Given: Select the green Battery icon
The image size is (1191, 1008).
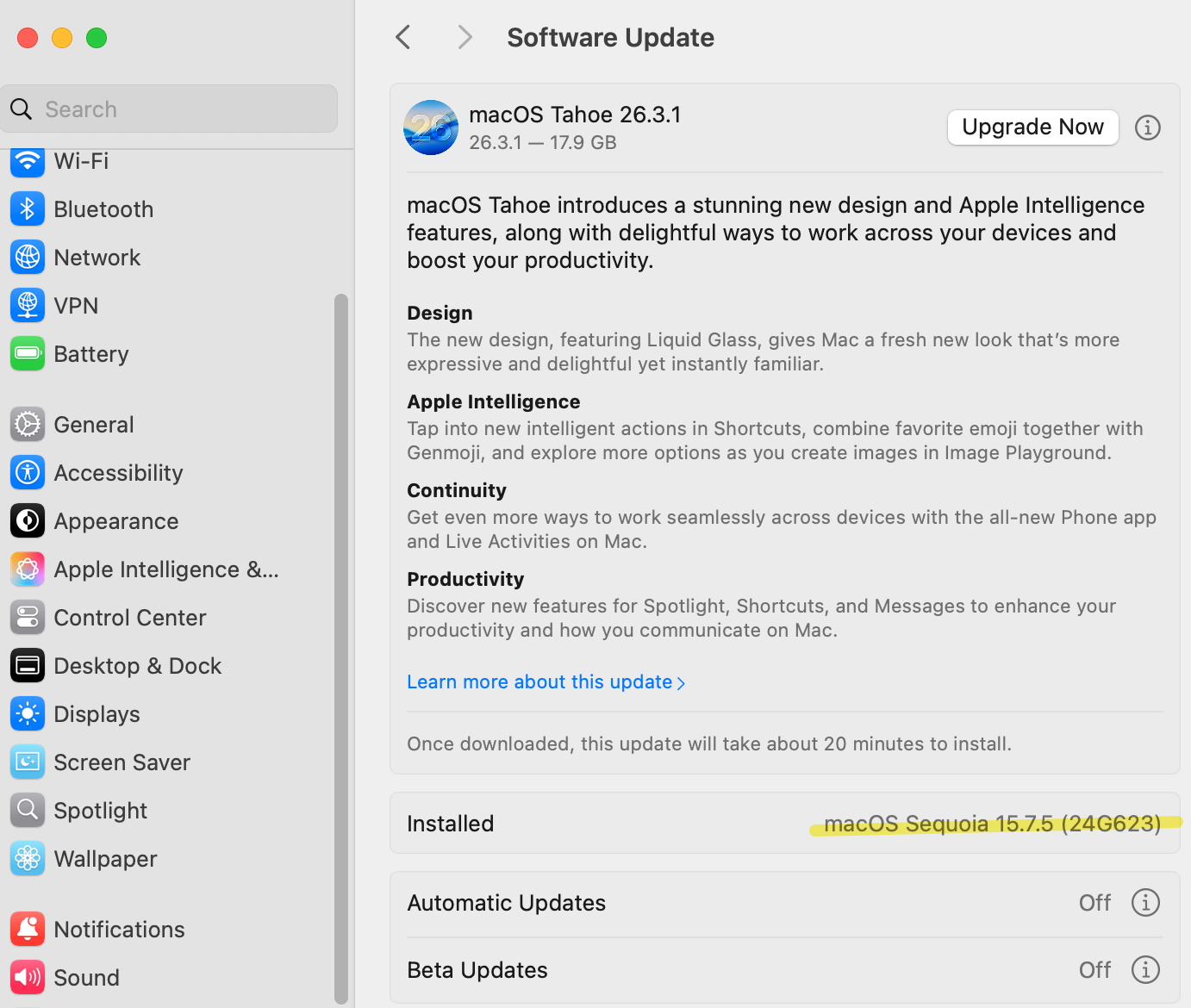Looking at the screenshot, I should click(x=28, y=354).
